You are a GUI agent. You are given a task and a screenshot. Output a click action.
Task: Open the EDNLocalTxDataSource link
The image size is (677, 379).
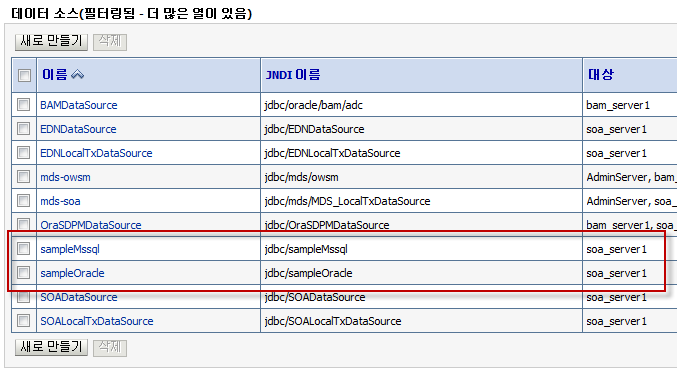[x=96, y=153]
